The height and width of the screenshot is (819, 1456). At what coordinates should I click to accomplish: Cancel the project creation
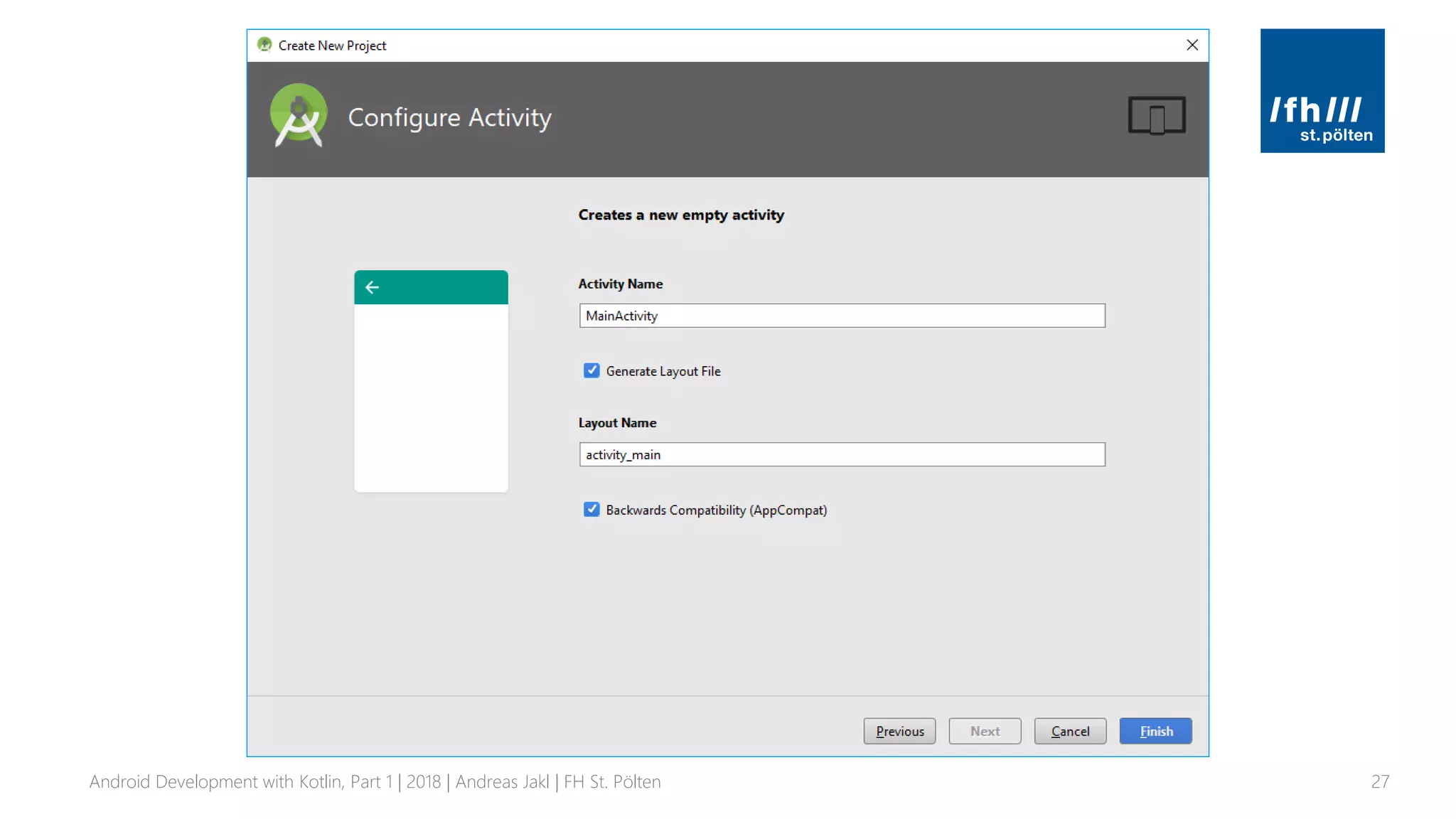[1070, 731]
